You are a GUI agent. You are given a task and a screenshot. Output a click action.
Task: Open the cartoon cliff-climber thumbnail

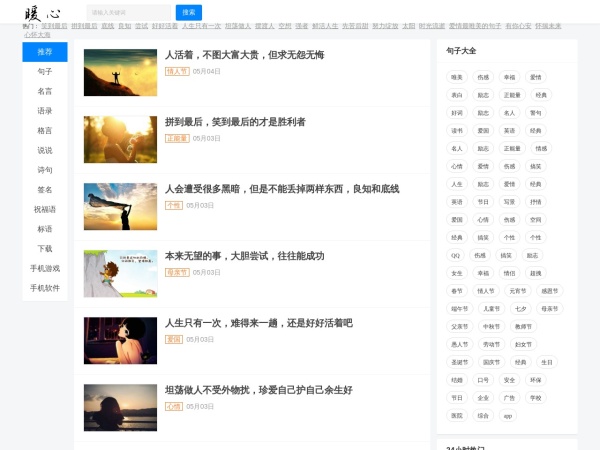coord(121,274)
